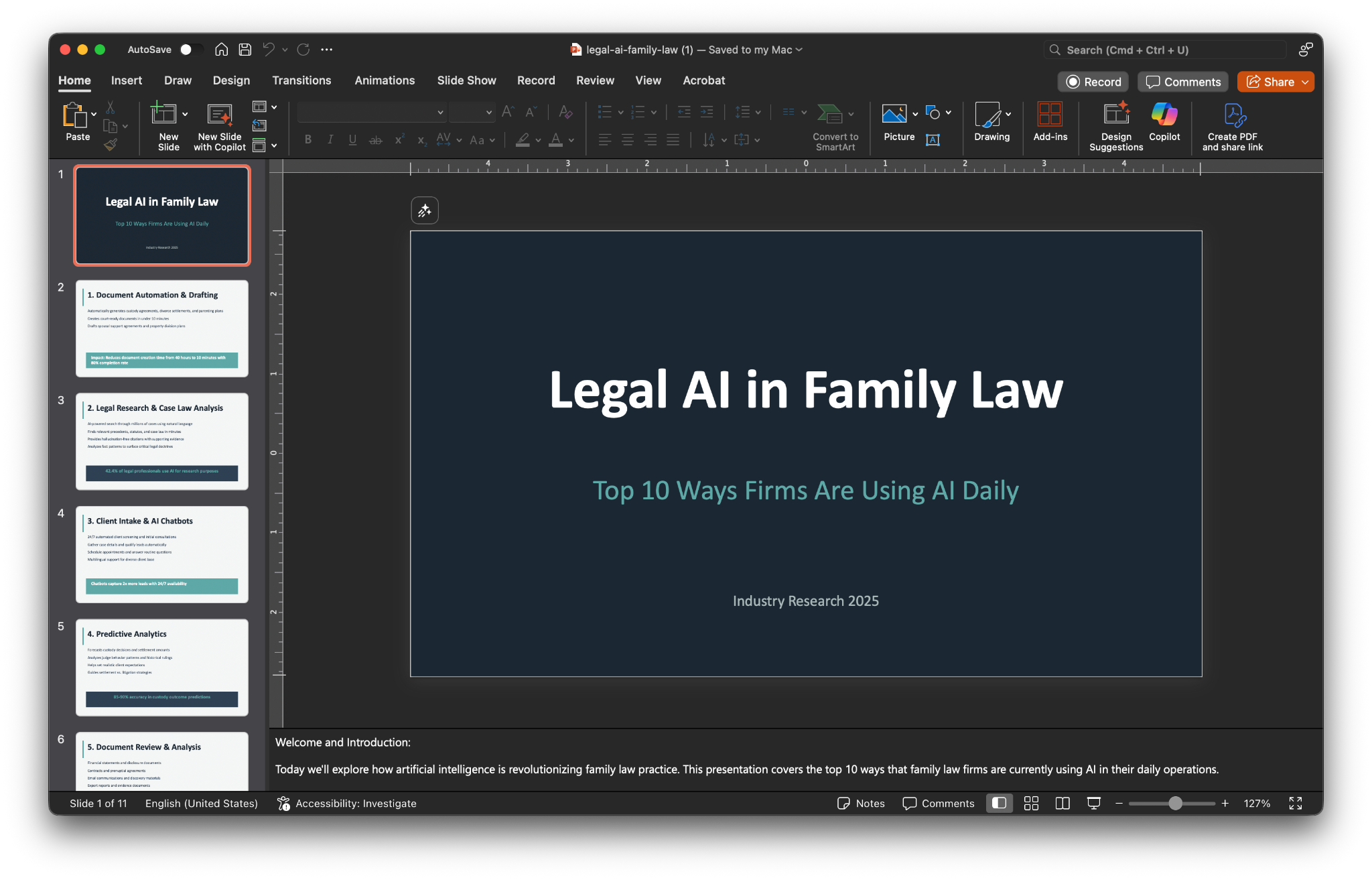Expand the Paste options arrow
The width and height of the screenshot is (1372, 880).
[x=94, y=113]
